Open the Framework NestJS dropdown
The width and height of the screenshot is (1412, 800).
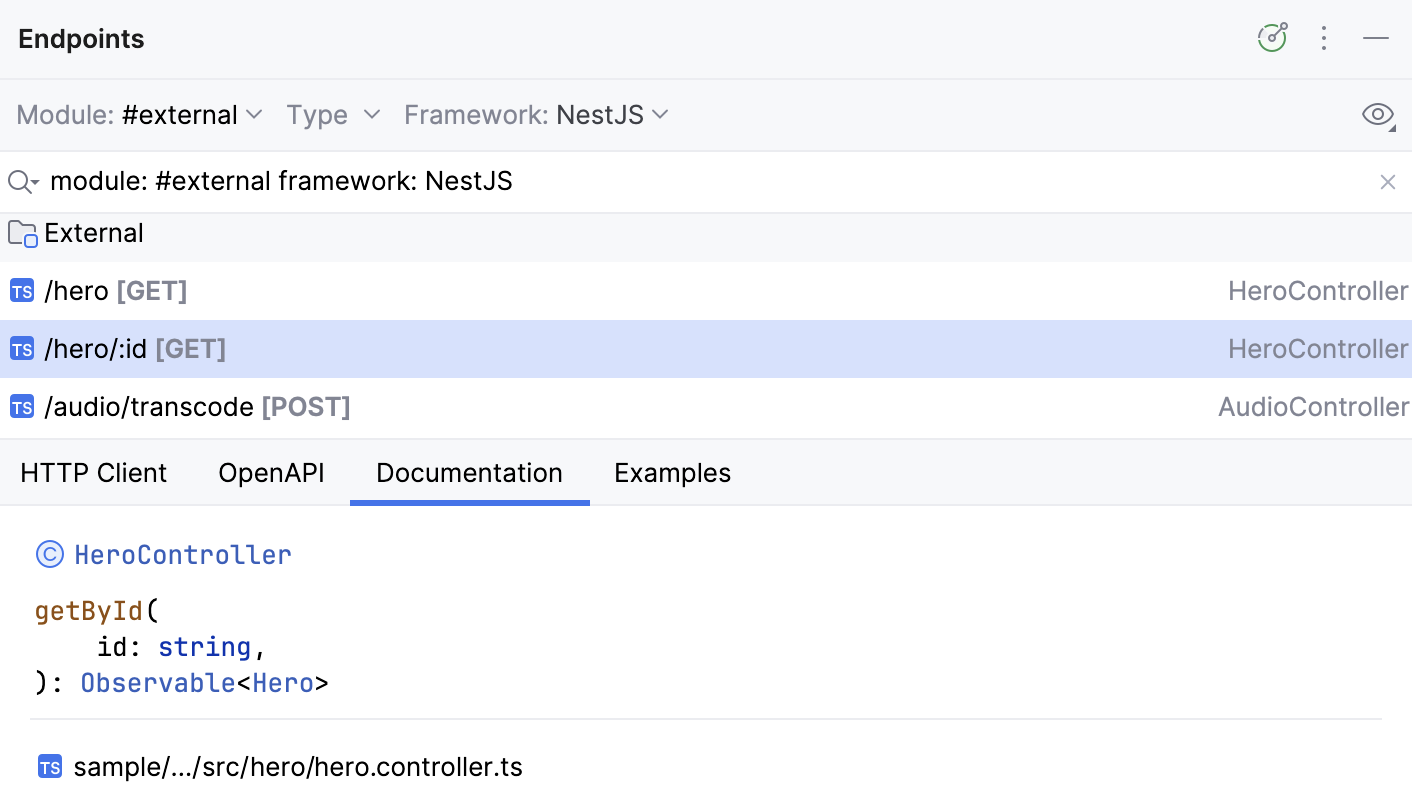(536, 114)
